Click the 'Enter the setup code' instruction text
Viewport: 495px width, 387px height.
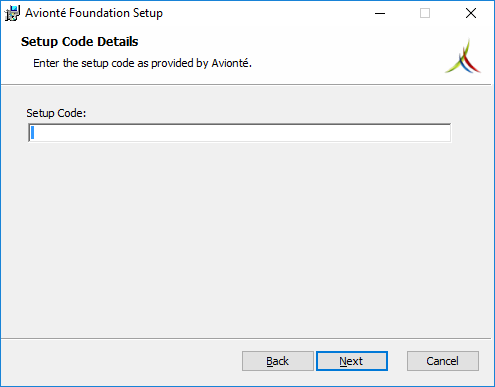point(142,63)
